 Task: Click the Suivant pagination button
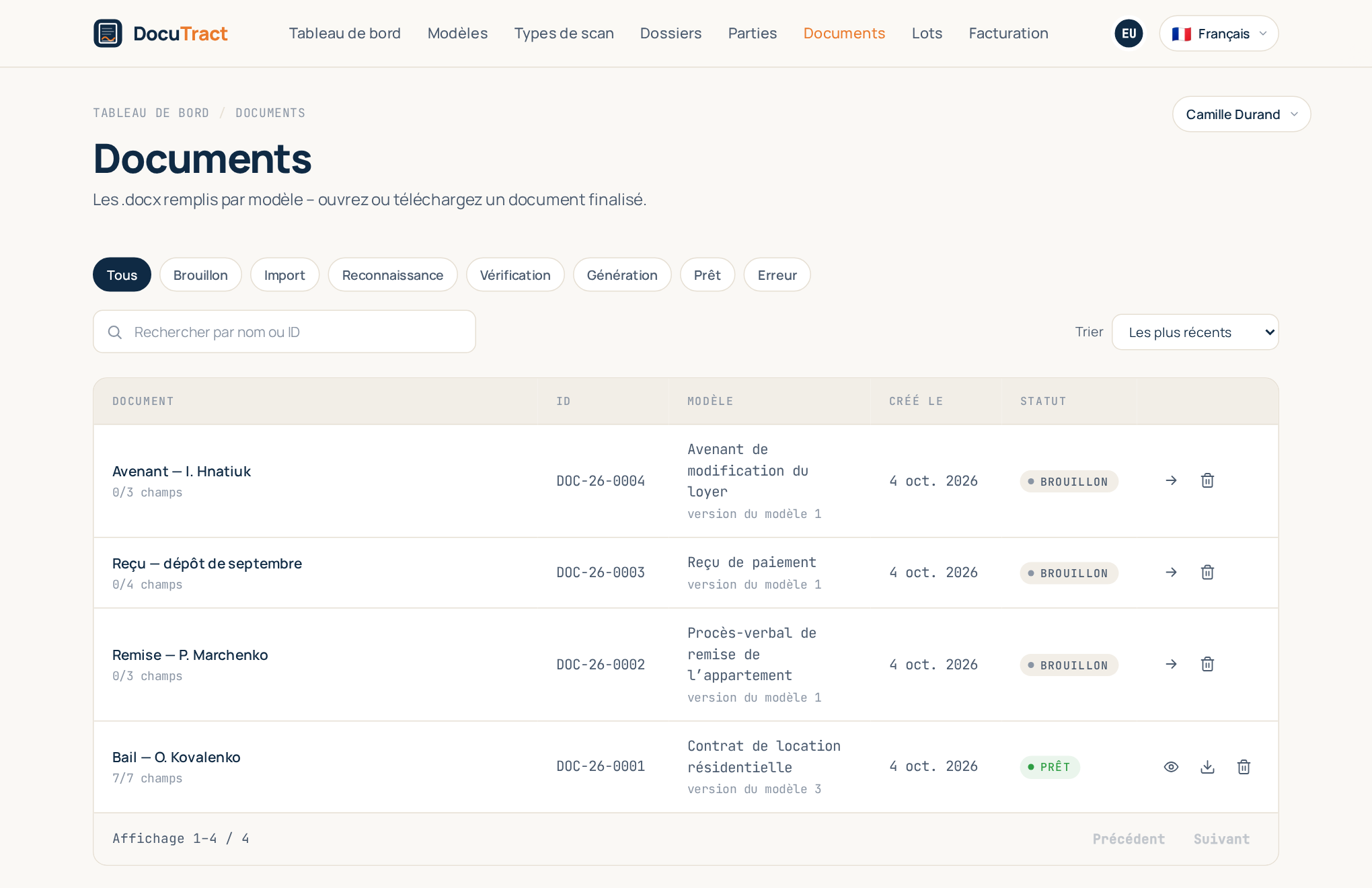point(1221,839)
